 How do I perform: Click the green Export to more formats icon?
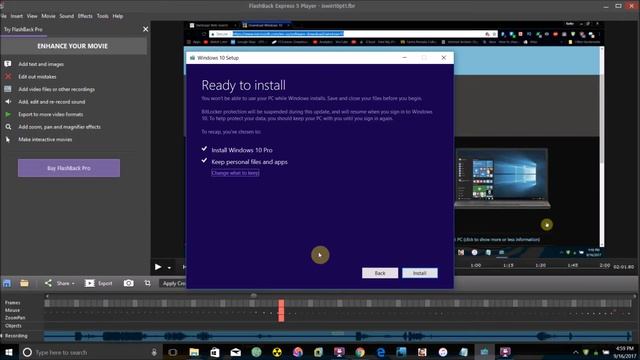pos(8,114)
